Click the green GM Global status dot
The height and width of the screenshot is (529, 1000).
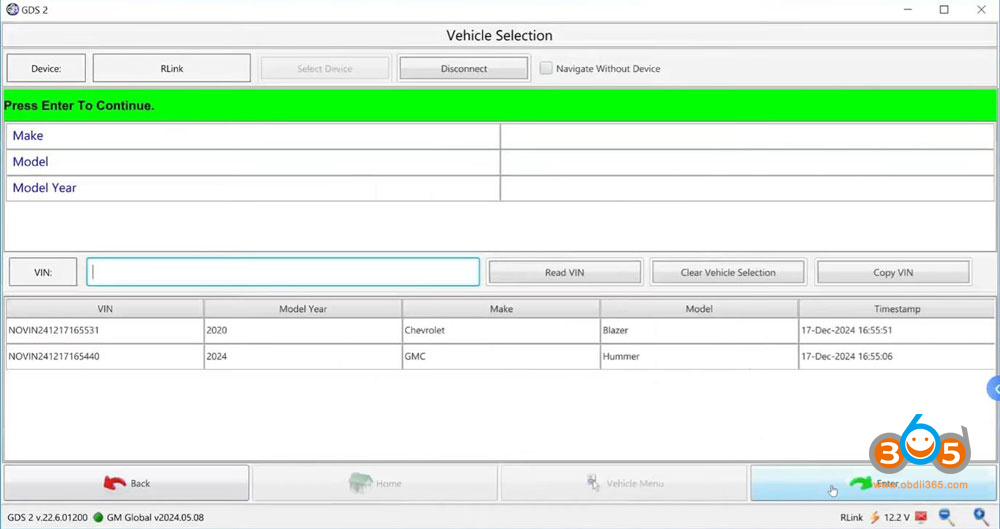pos(99,517)
